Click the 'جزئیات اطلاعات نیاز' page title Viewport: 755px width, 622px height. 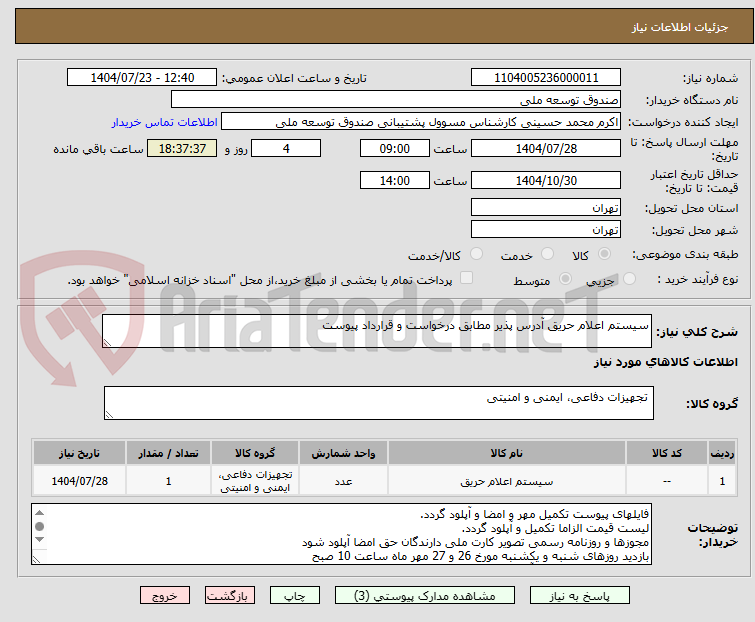tap(679, 27)
